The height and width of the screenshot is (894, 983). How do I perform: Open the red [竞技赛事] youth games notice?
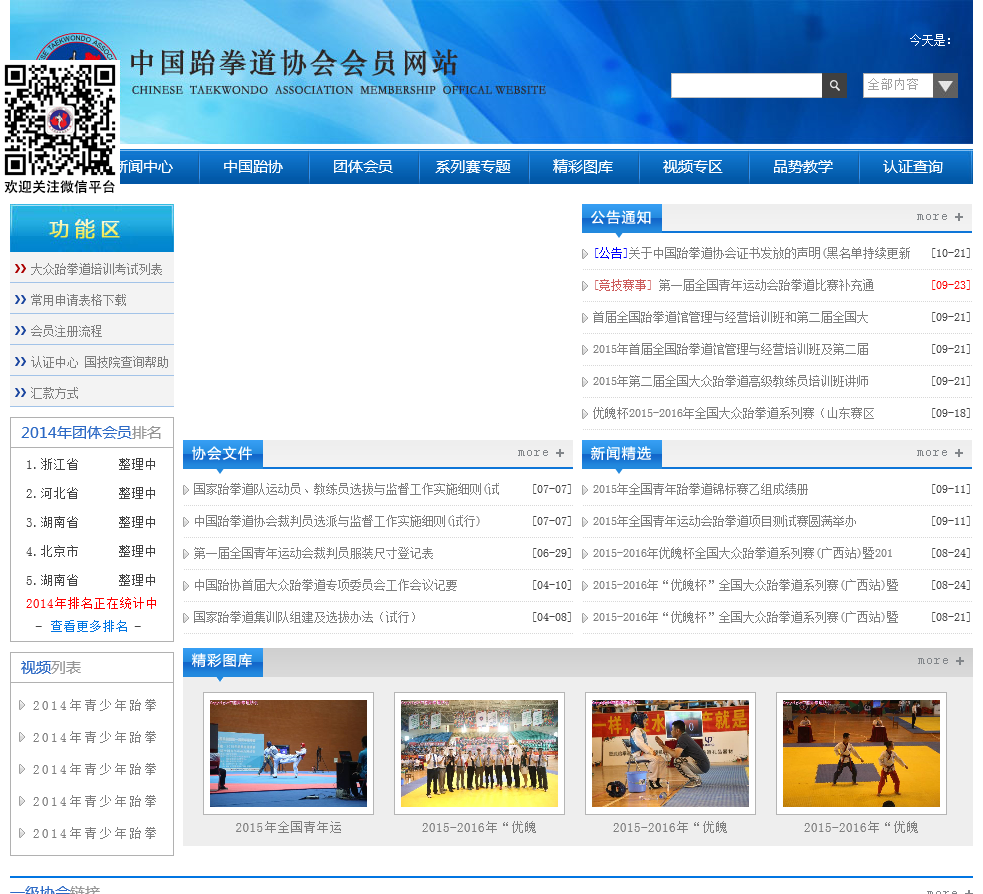[x=733, y=285]
